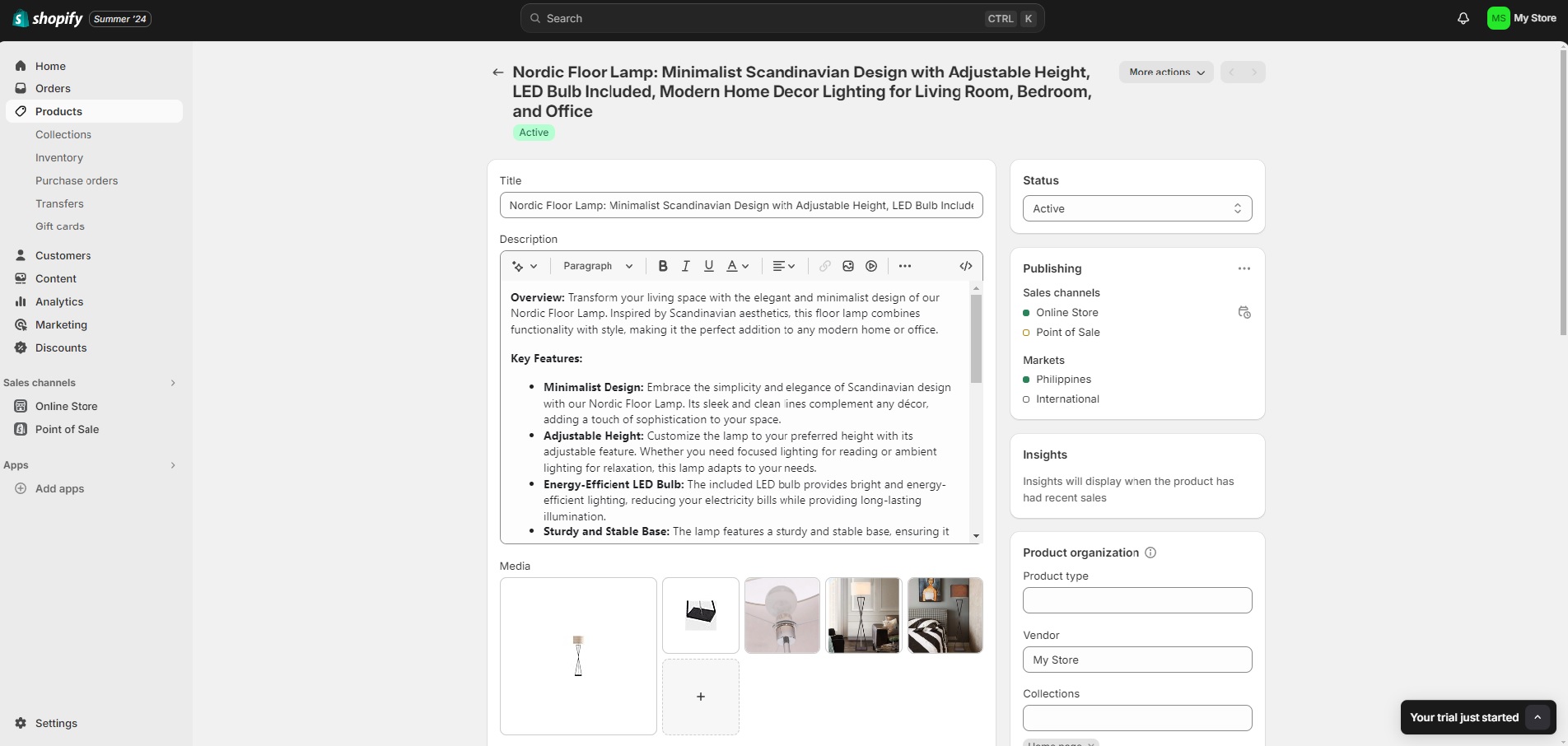The height and width of the screenshot is (746, 1568).
Task: Click the Vendor field
Action: 1137,660
